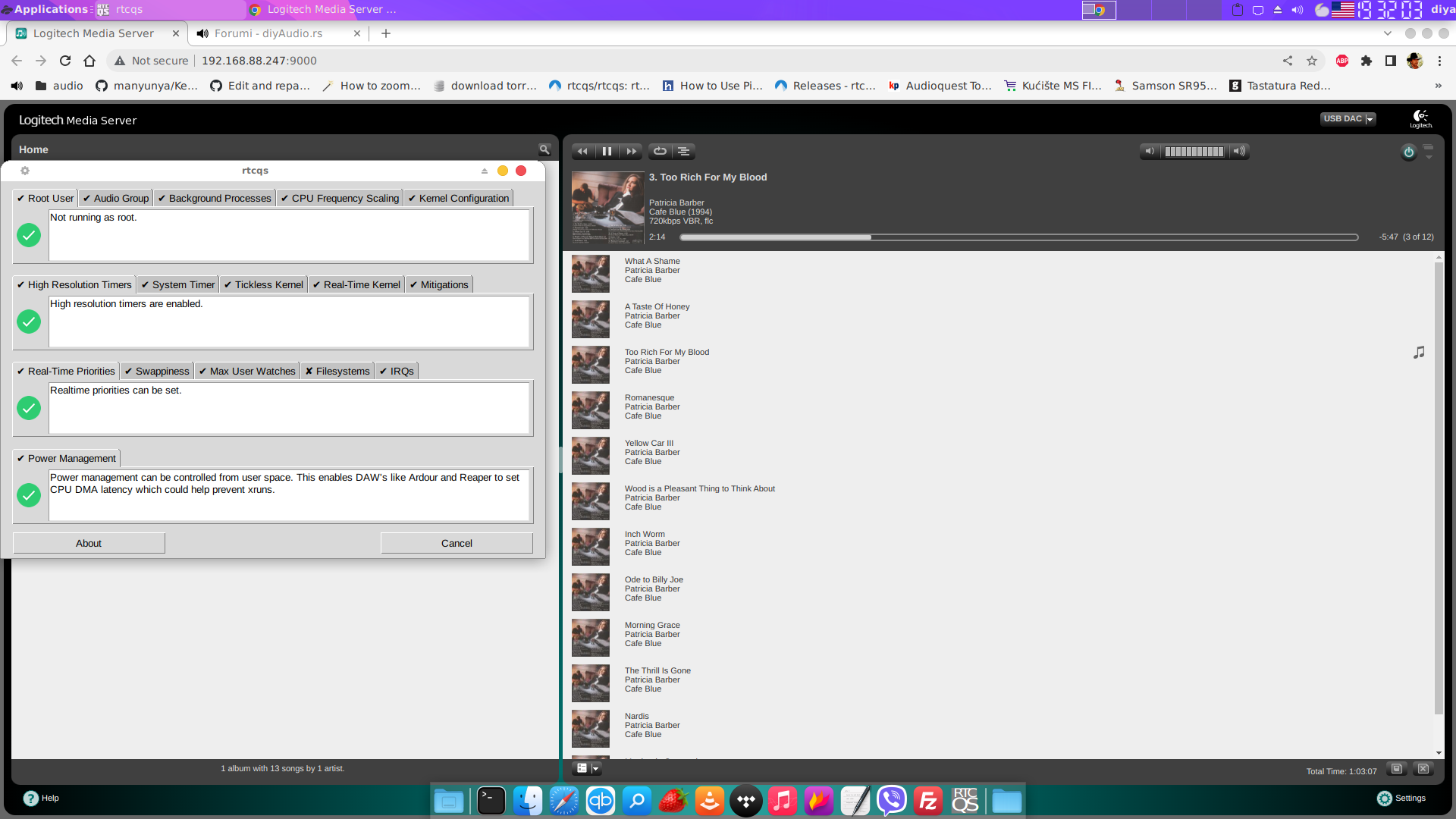Screen dimensions: 1456x819
Task: Open the browser extensions puzzle icon
Action: pos(1367,61)
